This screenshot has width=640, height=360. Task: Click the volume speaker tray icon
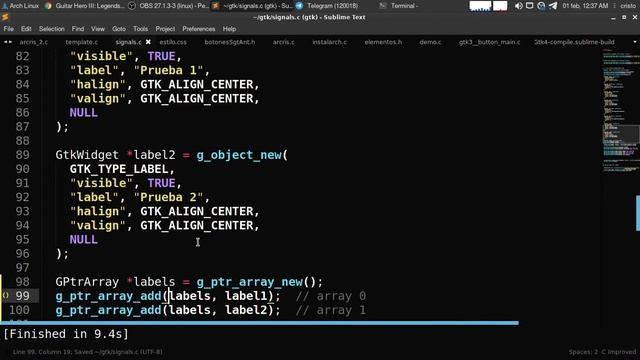click(518, 6)
